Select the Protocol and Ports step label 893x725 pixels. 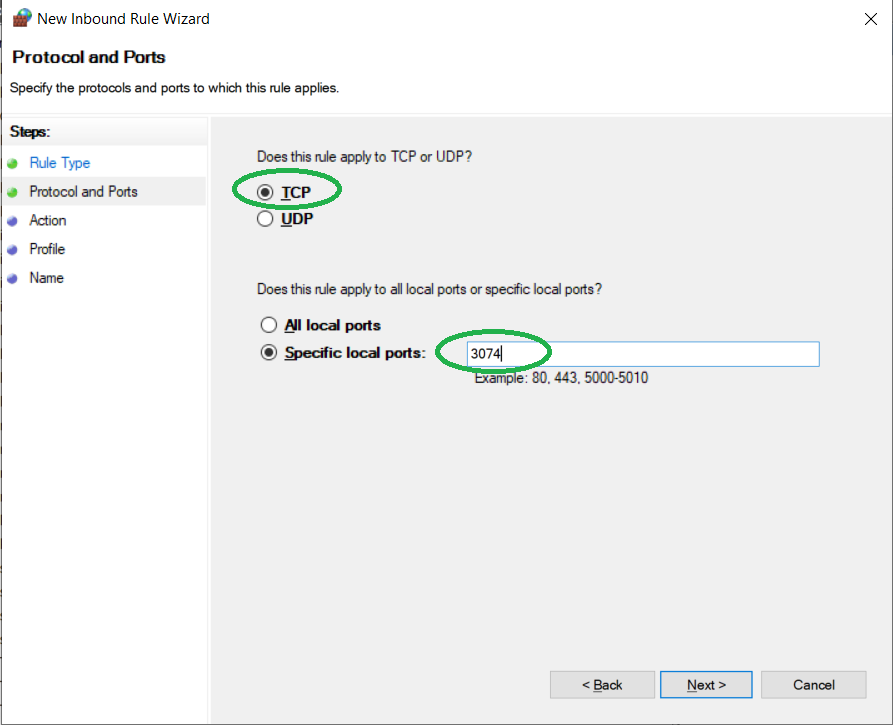(x=84, y=192)
